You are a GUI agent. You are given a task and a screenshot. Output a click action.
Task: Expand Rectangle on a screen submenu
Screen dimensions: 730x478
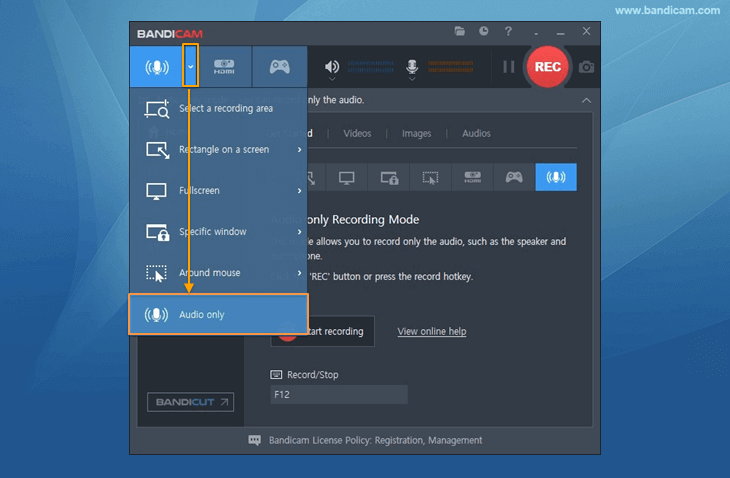tap(299, 149)
